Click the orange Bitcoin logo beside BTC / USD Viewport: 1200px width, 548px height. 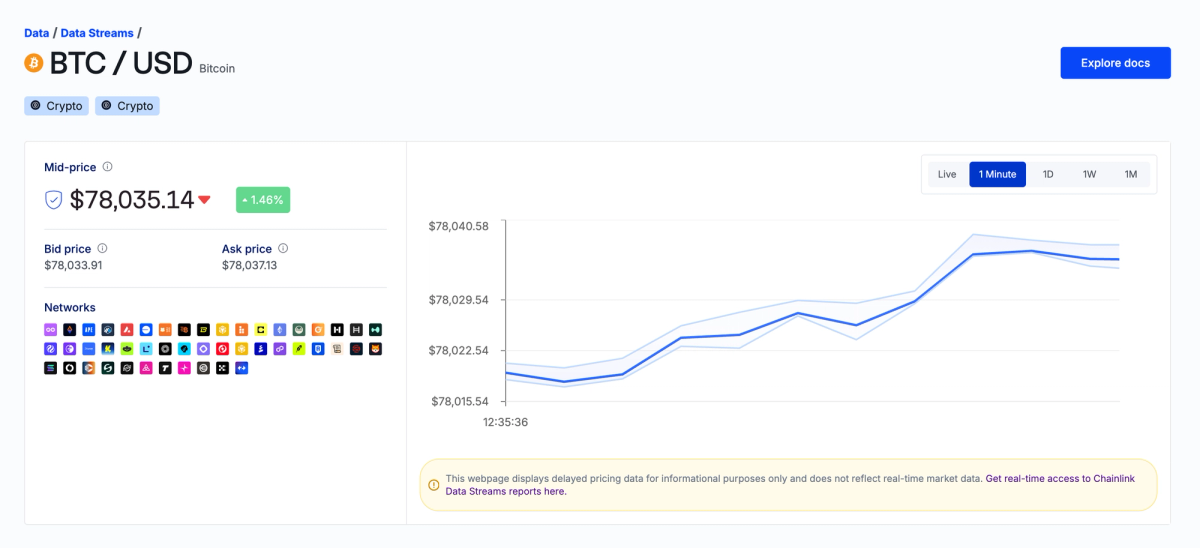coord(34,63)
